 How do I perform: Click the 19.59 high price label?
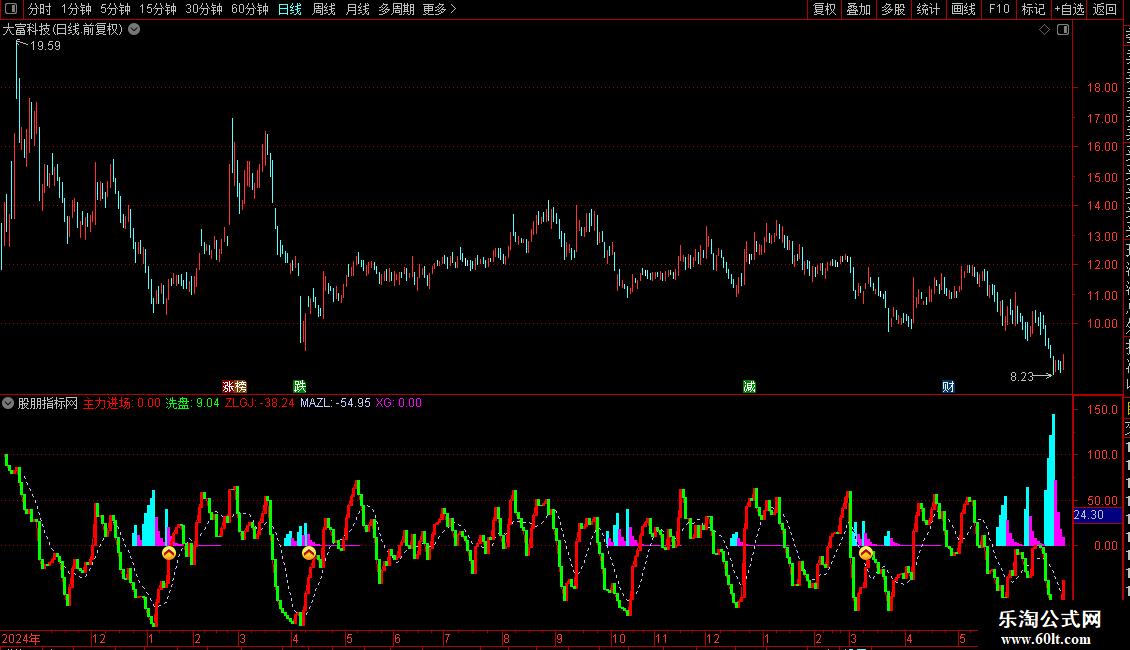click(x=45, y=46)
